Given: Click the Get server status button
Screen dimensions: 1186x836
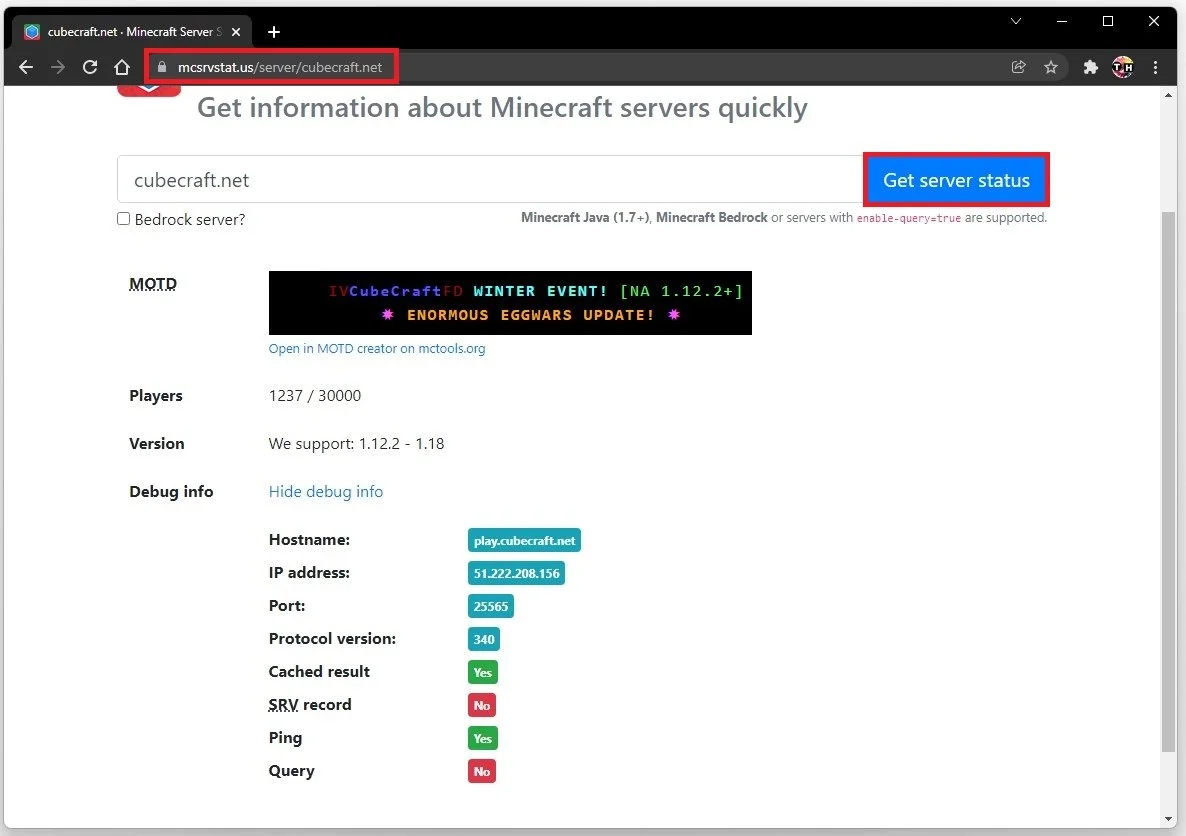Looking at the screenshot, I should tap(956, 180).
